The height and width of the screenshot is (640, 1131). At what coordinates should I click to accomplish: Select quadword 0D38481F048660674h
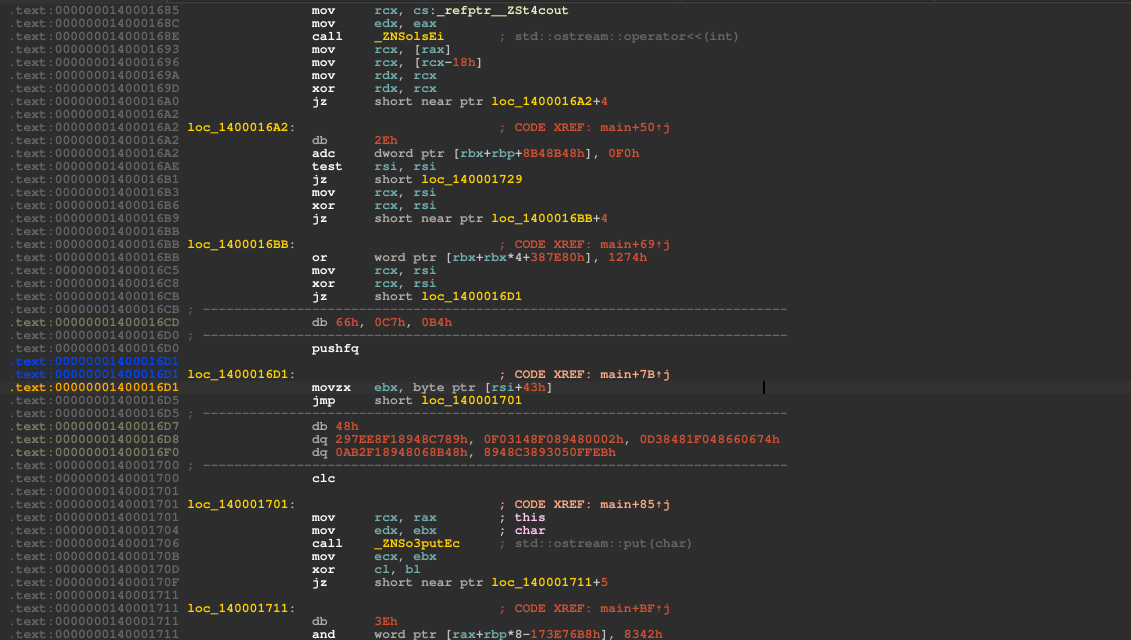(710, 439)
